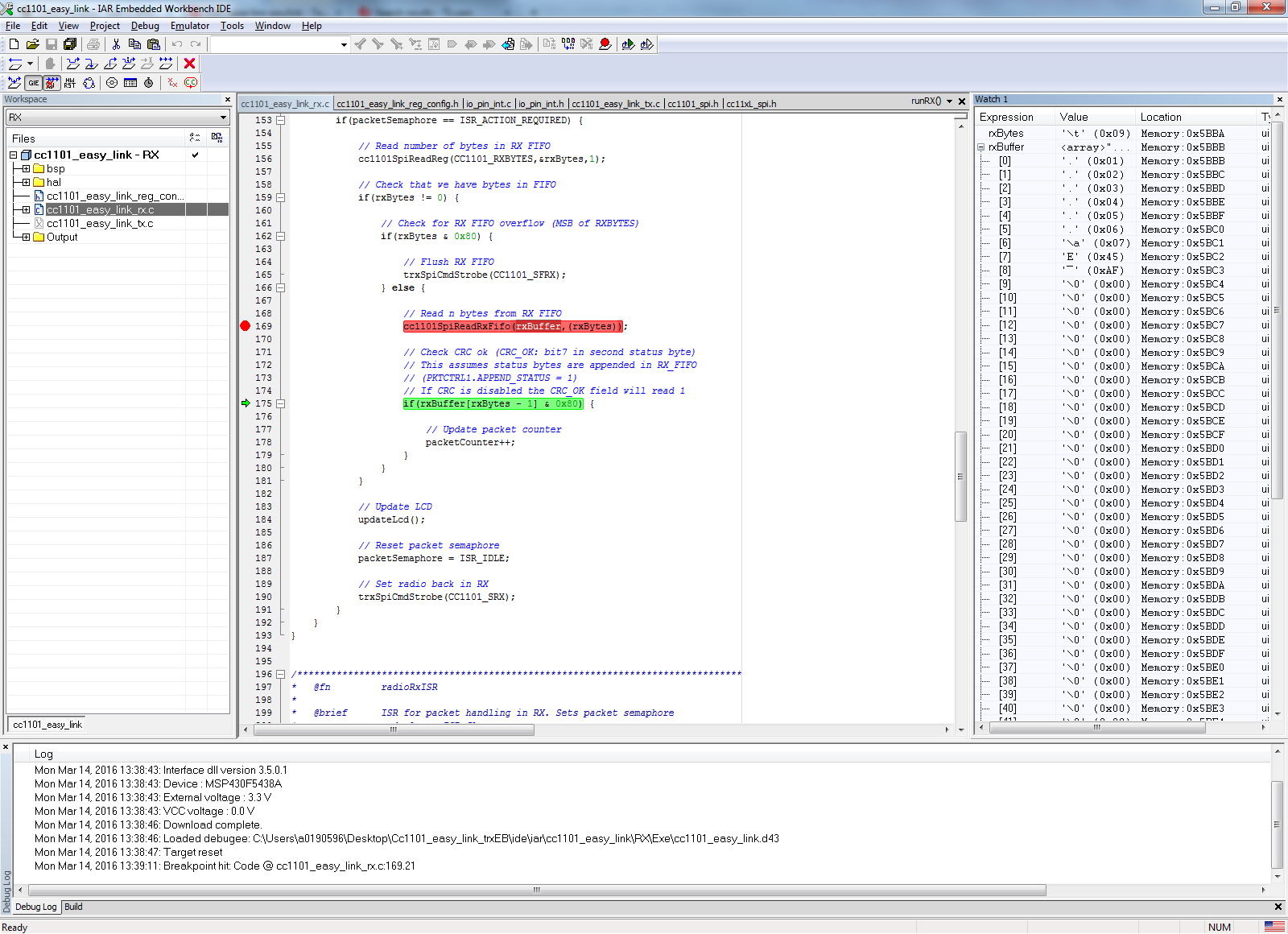This screenshot has height=934, width=1288.
Task: Click the HW RST reset icon
Action: click(69, 83)
